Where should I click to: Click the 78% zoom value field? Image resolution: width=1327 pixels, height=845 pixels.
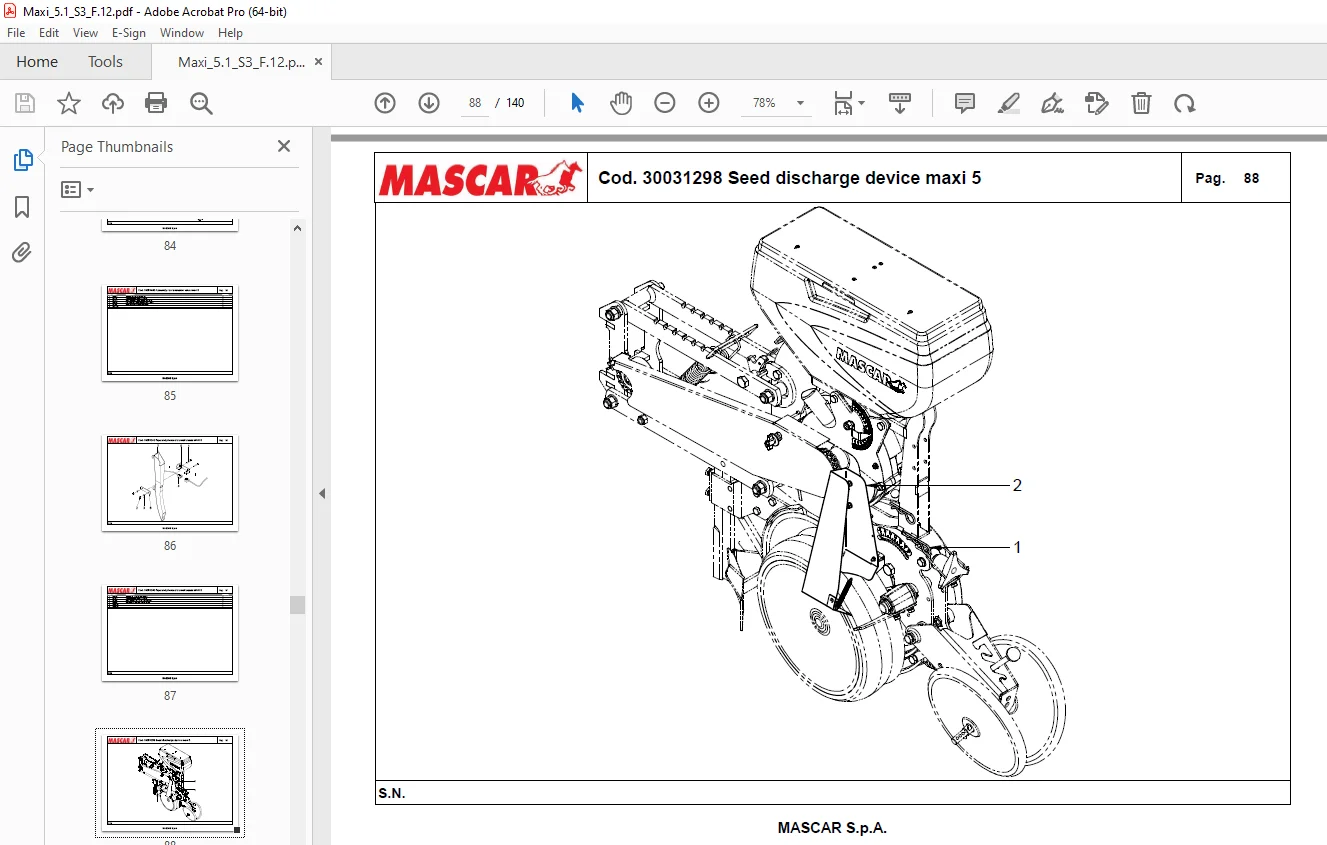click(765, 103)
